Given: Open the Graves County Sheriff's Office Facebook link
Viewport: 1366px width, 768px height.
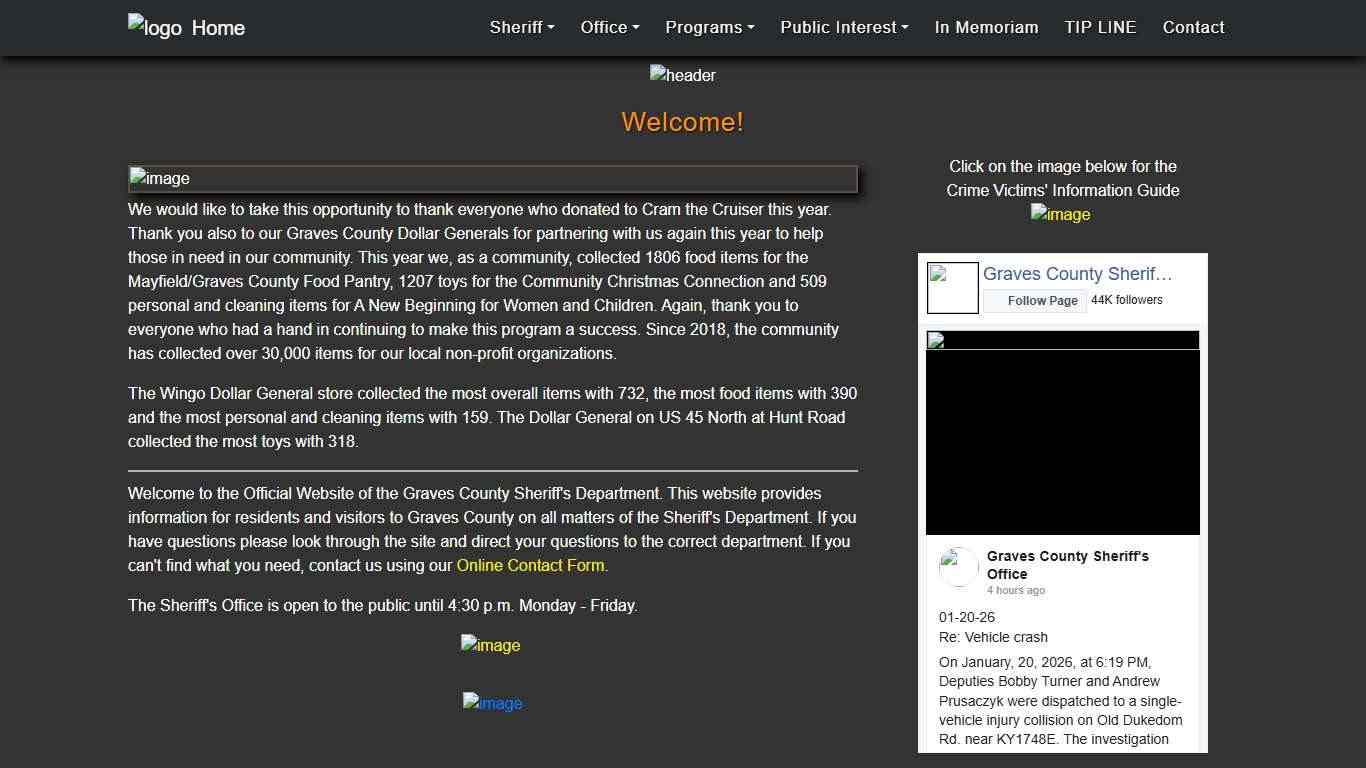Looking at the screenshot, I should [x=1078, y=273].
